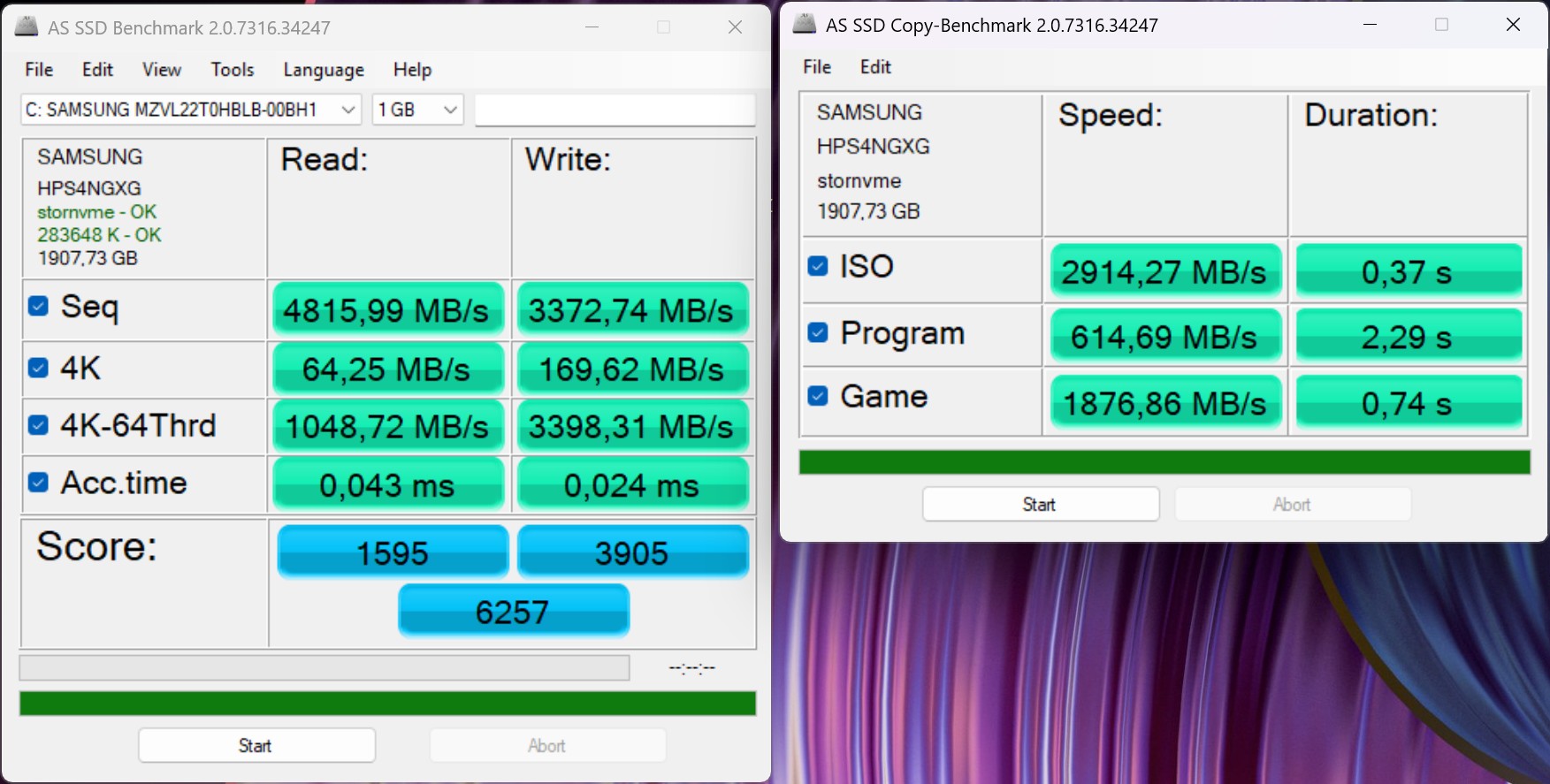Click the total score 6257
This screenshot has width=1550, height=784.
pyautogui.click(x=514, y=611)
